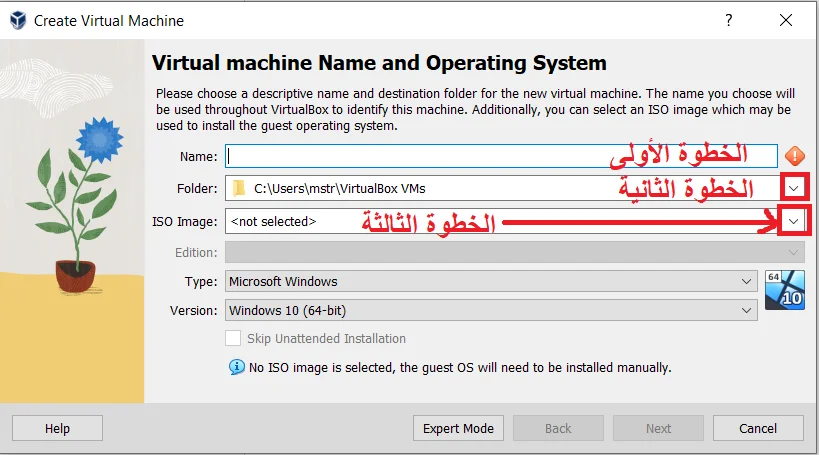Screen dimensions: 819x455
Task: Click the folder path C:\Users\mstr\VirtualBox VMs
Action: coord(340,189)
